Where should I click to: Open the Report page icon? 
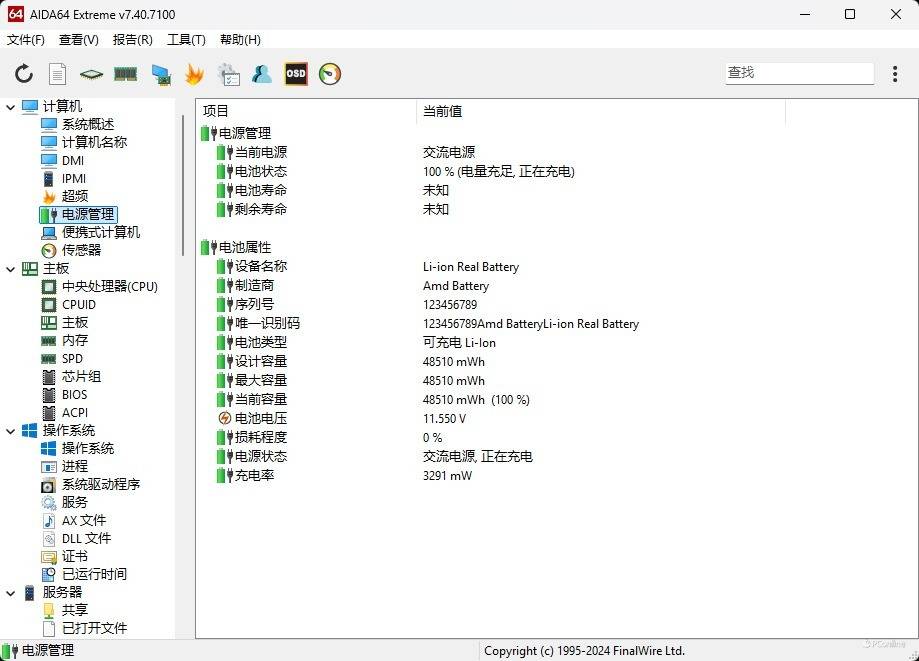pyautogui.click(x=58, y=74)
